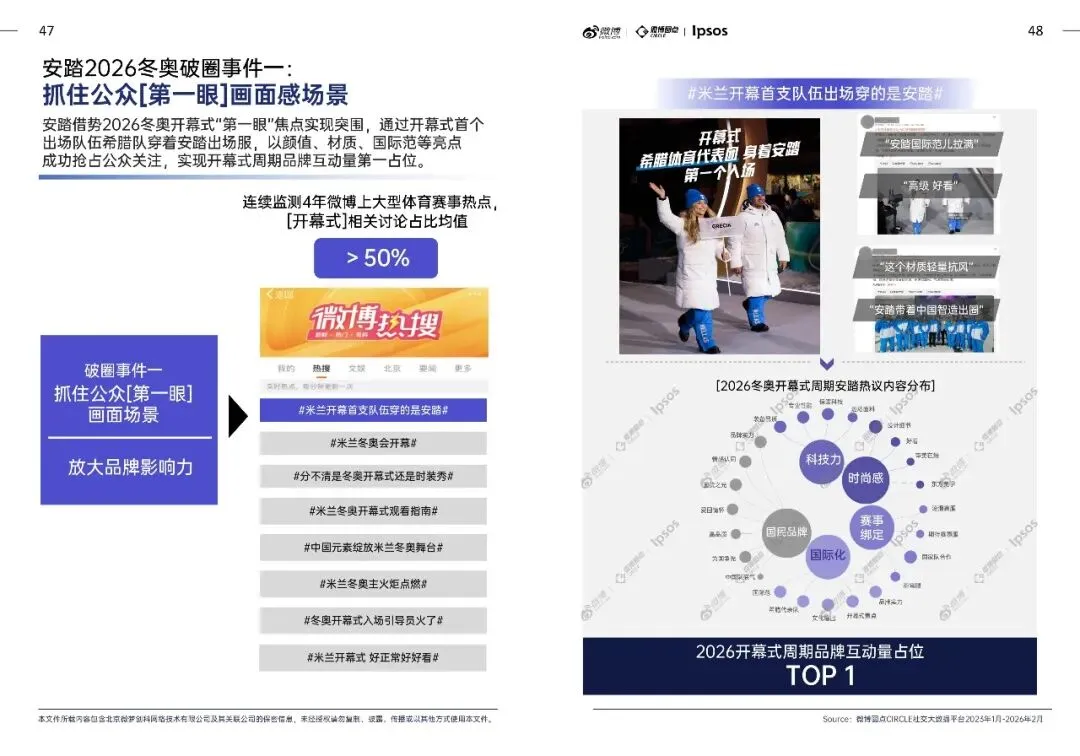1080x756 pixels.
Task: Click the confidentiality disclaimer in the left page footer
Action: (266, 719)
